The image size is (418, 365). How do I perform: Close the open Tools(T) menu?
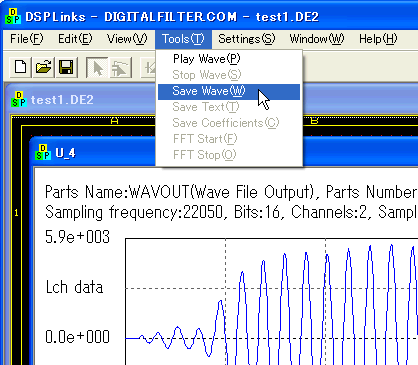[x=183, y=39]
